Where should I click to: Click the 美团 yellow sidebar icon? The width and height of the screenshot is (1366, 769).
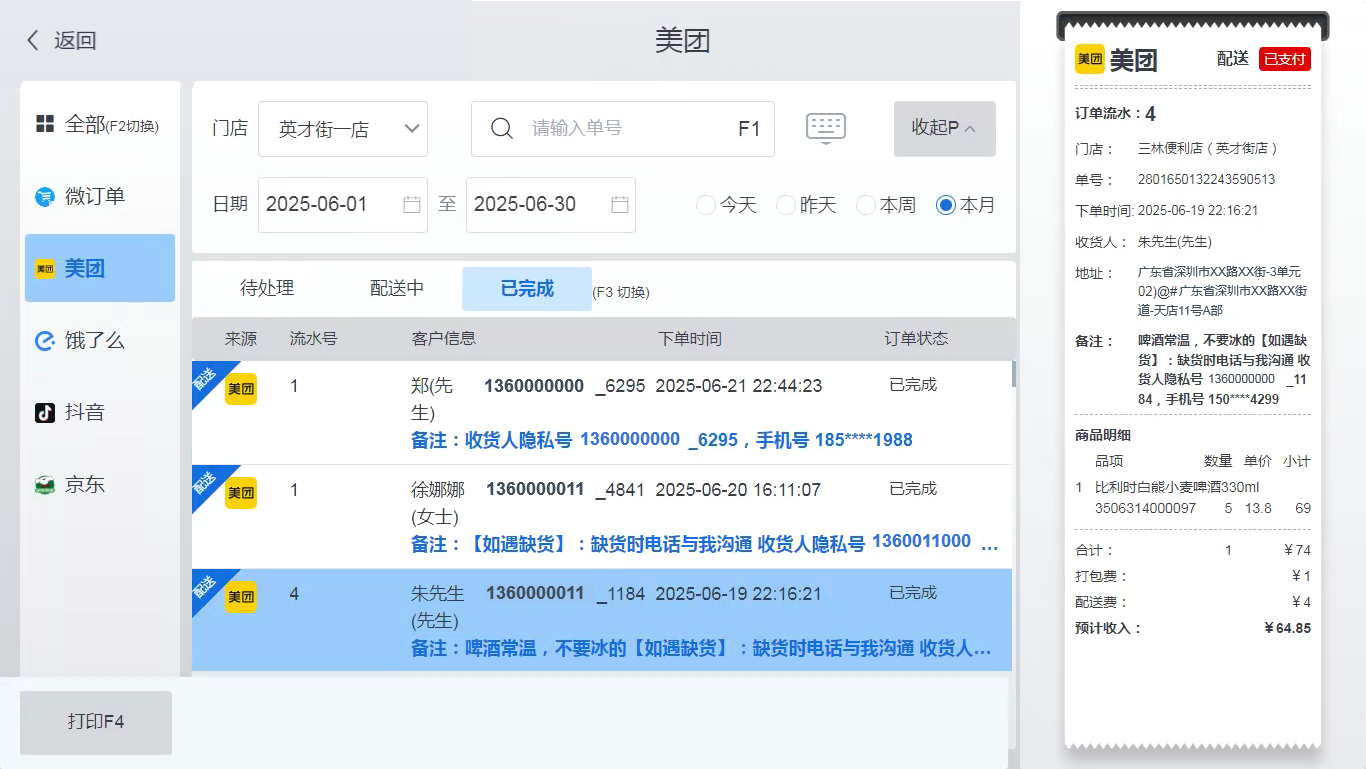point(45,269)
